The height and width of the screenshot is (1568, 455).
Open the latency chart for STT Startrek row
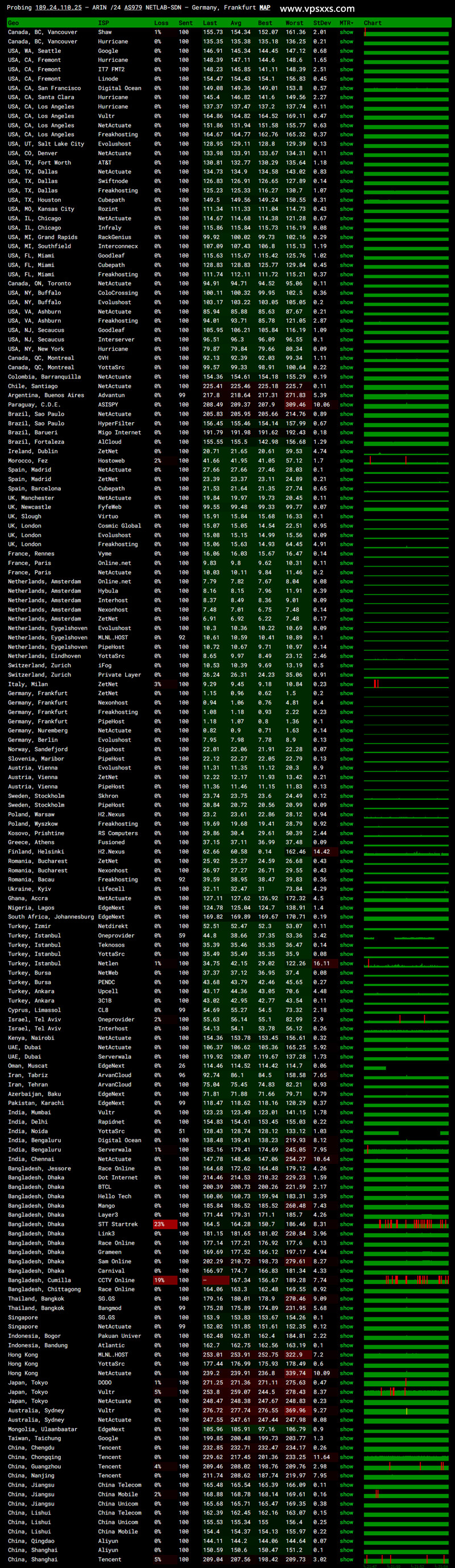406,1224
